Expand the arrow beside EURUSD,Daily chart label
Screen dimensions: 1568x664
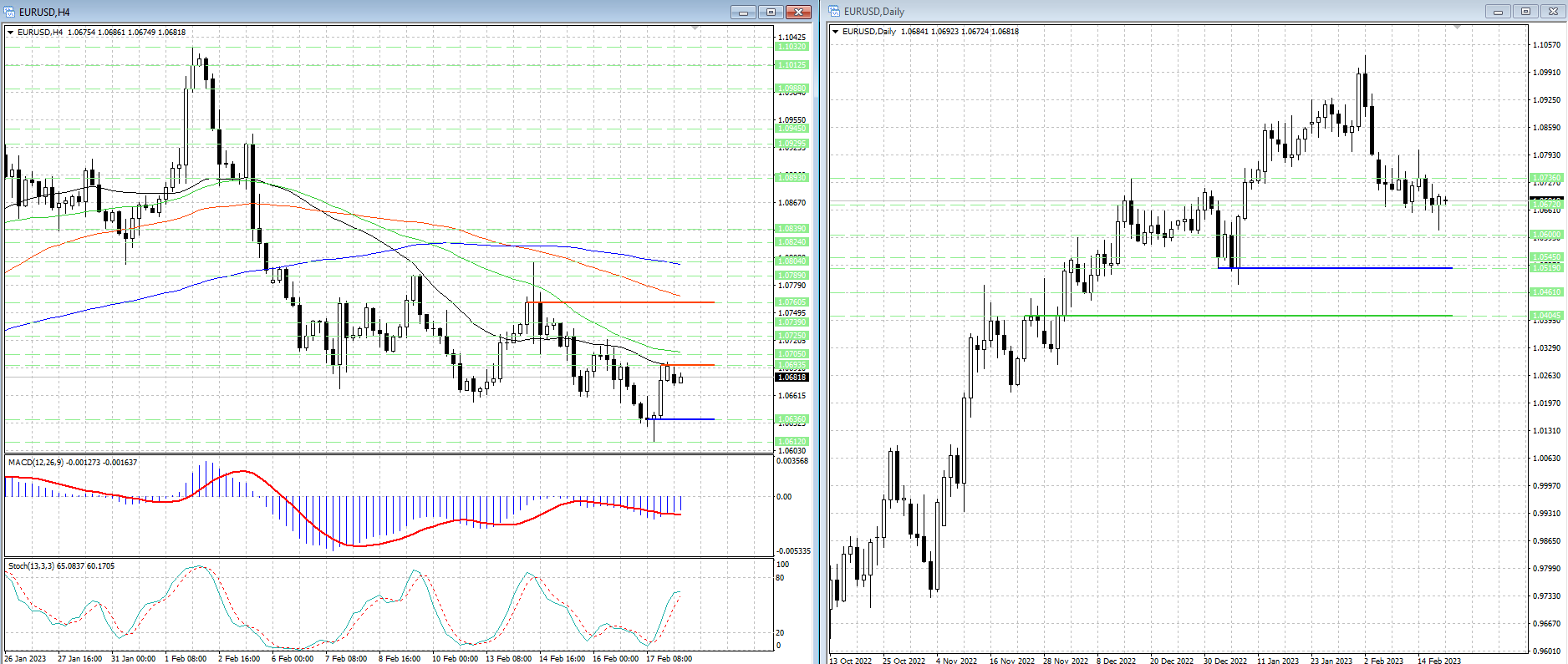pyautogui.click(x=835, y=32)
